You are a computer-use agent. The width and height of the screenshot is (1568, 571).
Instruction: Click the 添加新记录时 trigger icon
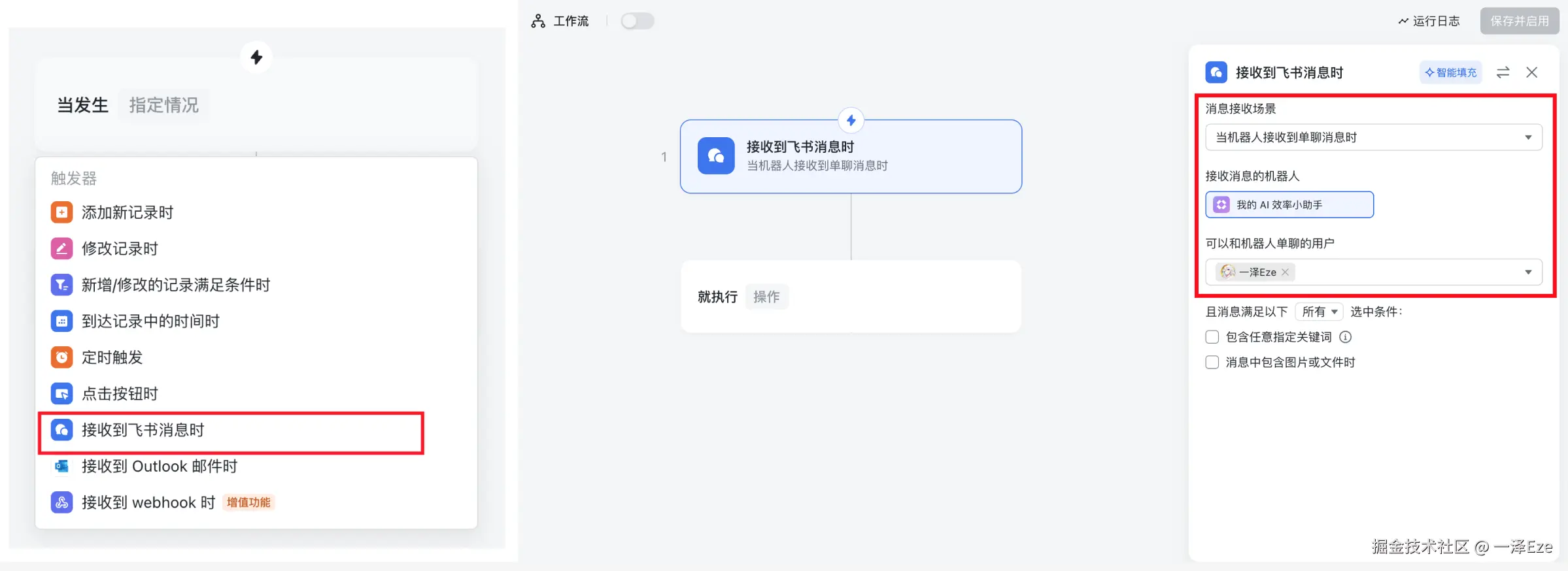coord(61,212)
